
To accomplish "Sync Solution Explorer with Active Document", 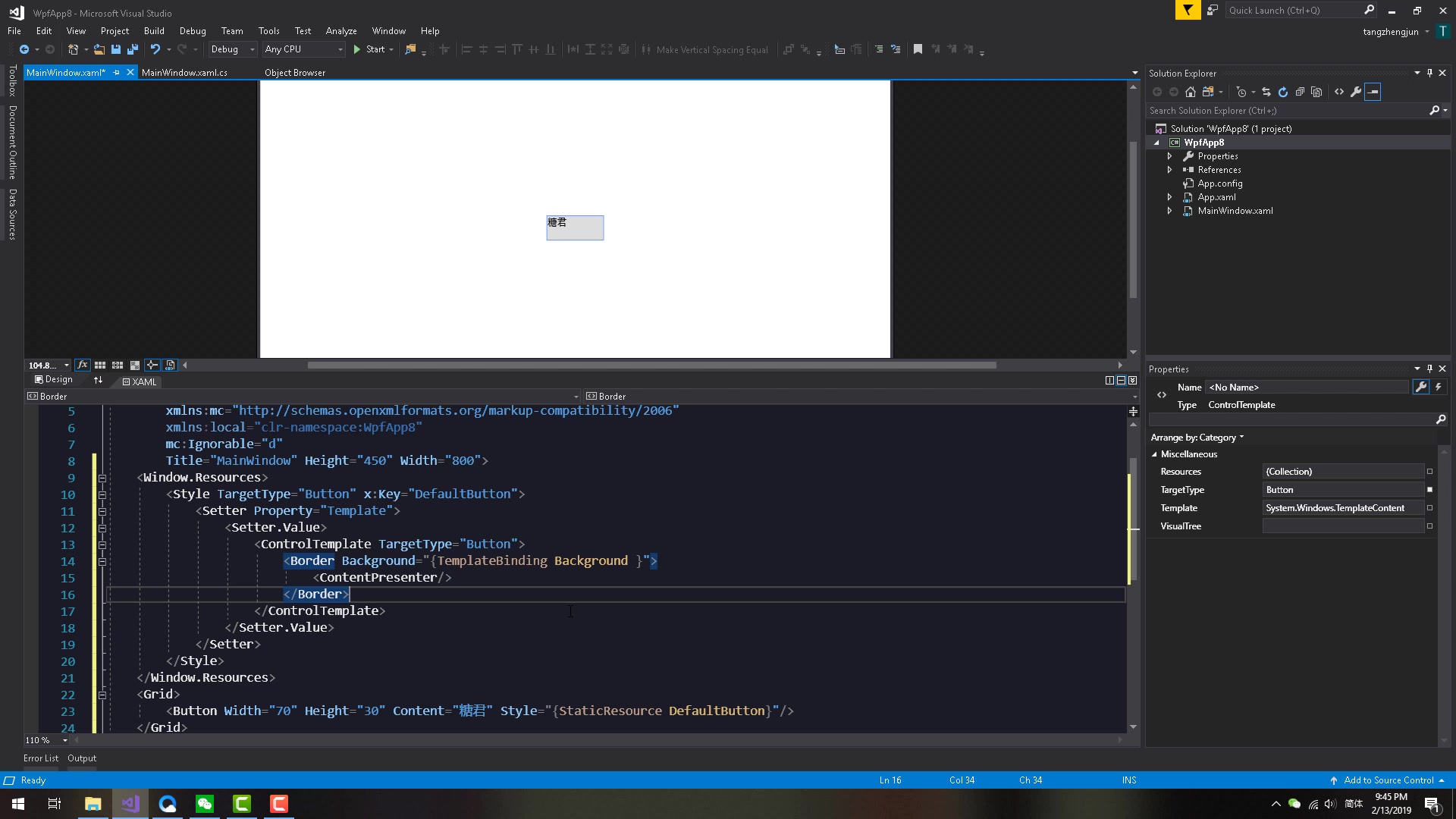I will tap(1266, 92).
